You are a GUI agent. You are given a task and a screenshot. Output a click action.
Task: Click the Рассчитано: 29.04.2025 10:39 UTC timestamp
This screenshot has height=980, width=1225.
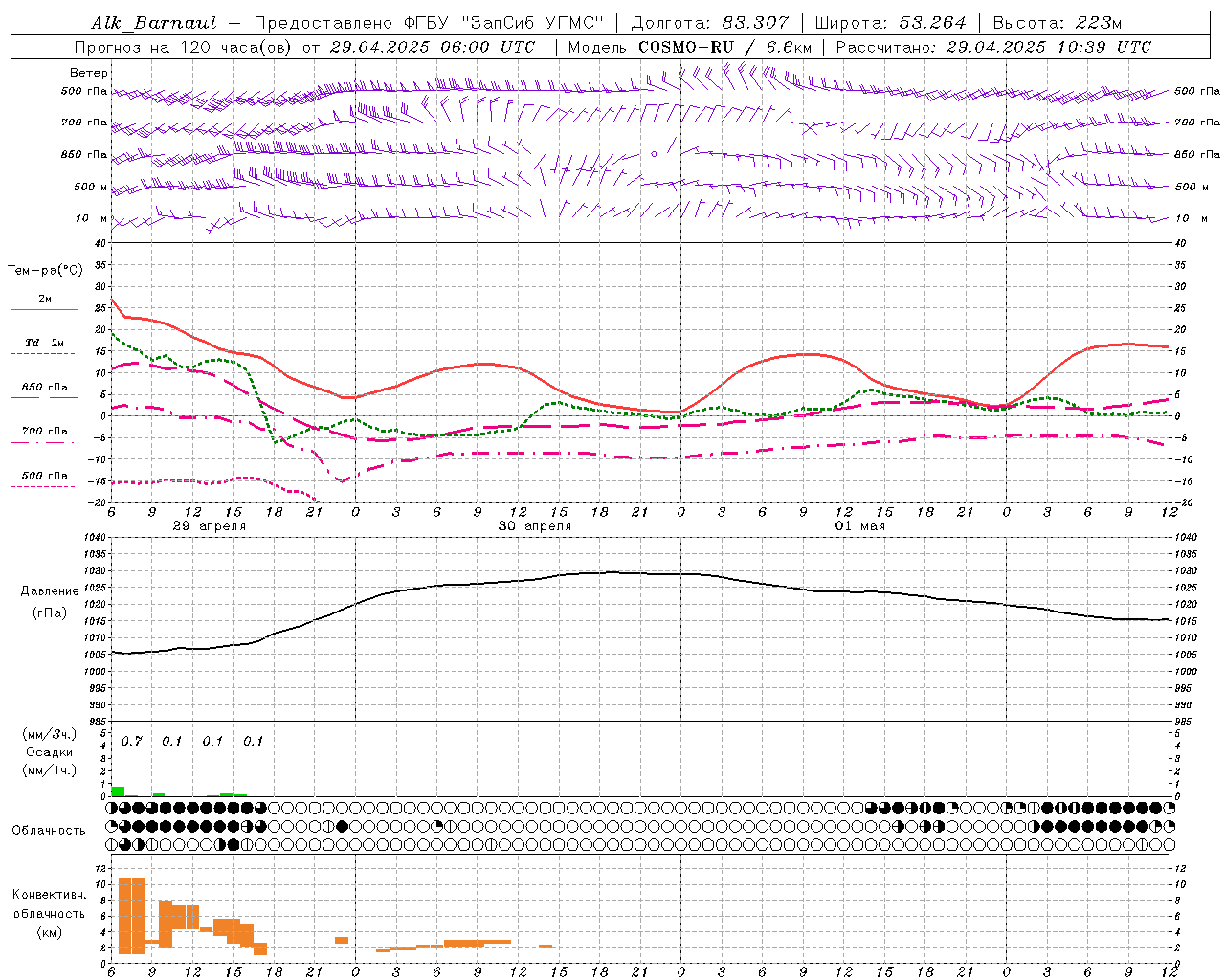pyautogui.click(x=993, y=47)
